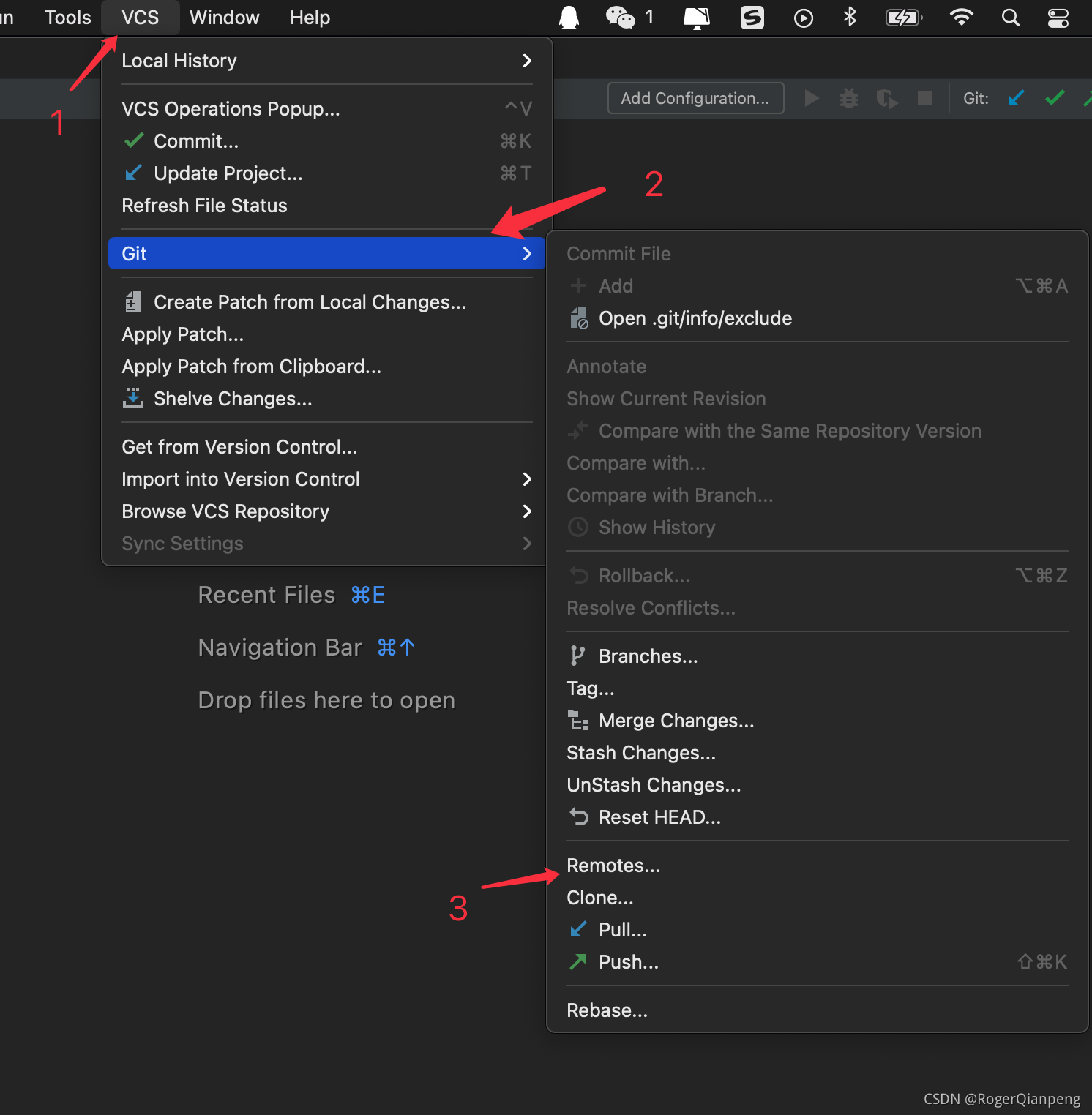
Task: Open Spotlight search magnifier icon
Action: 1011,18
